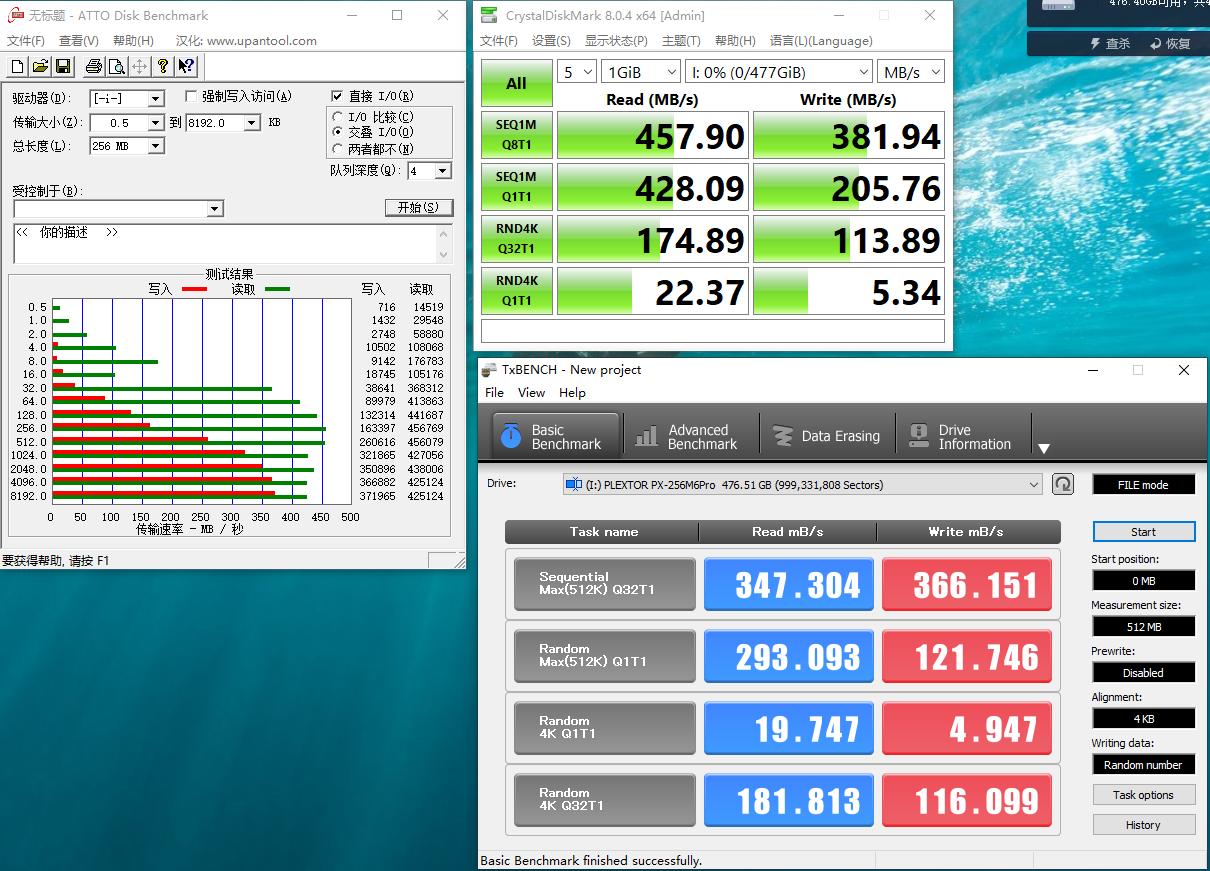Switch to Advanced Benchmark tab

690,437
